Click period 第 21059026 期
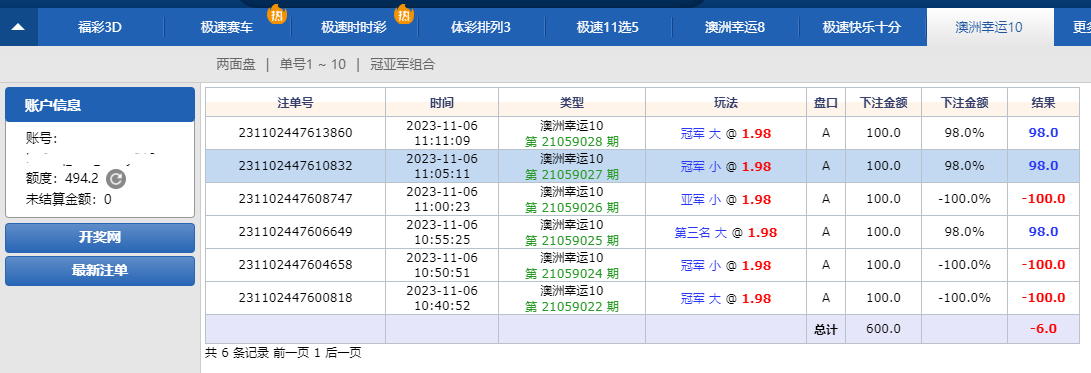Image resolution: width=1091 pixels, height=373 pixels. coord(572,207)
